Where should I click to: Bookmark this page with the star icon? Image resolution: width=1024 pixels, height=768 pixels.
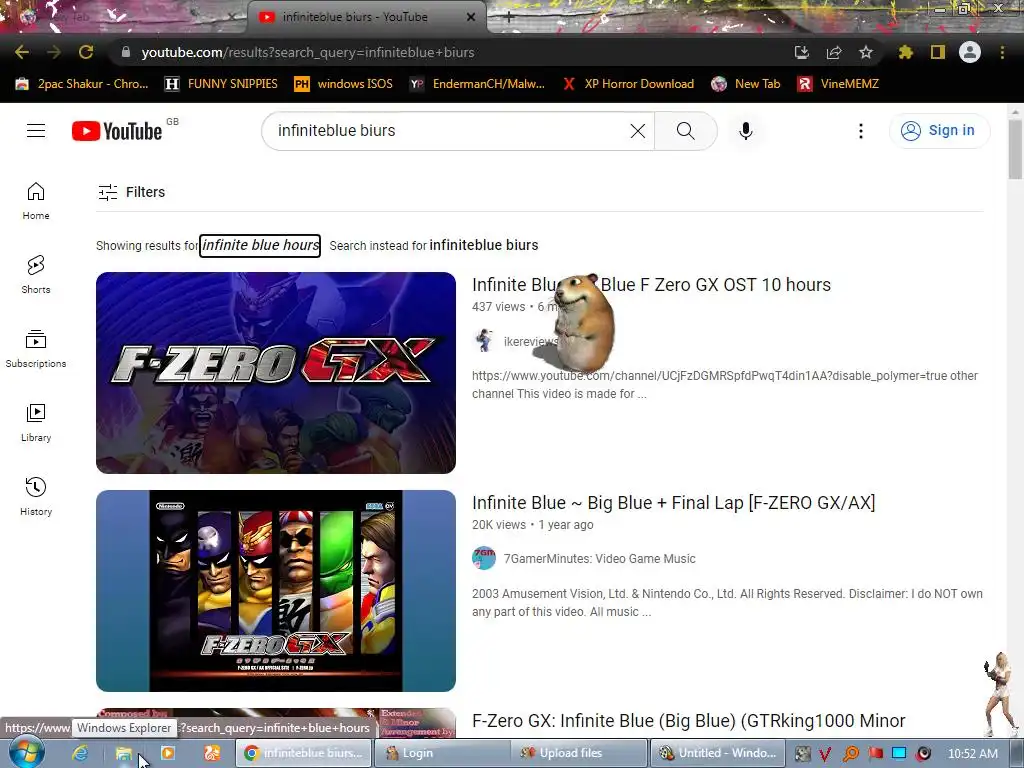[x=866, y=52]
